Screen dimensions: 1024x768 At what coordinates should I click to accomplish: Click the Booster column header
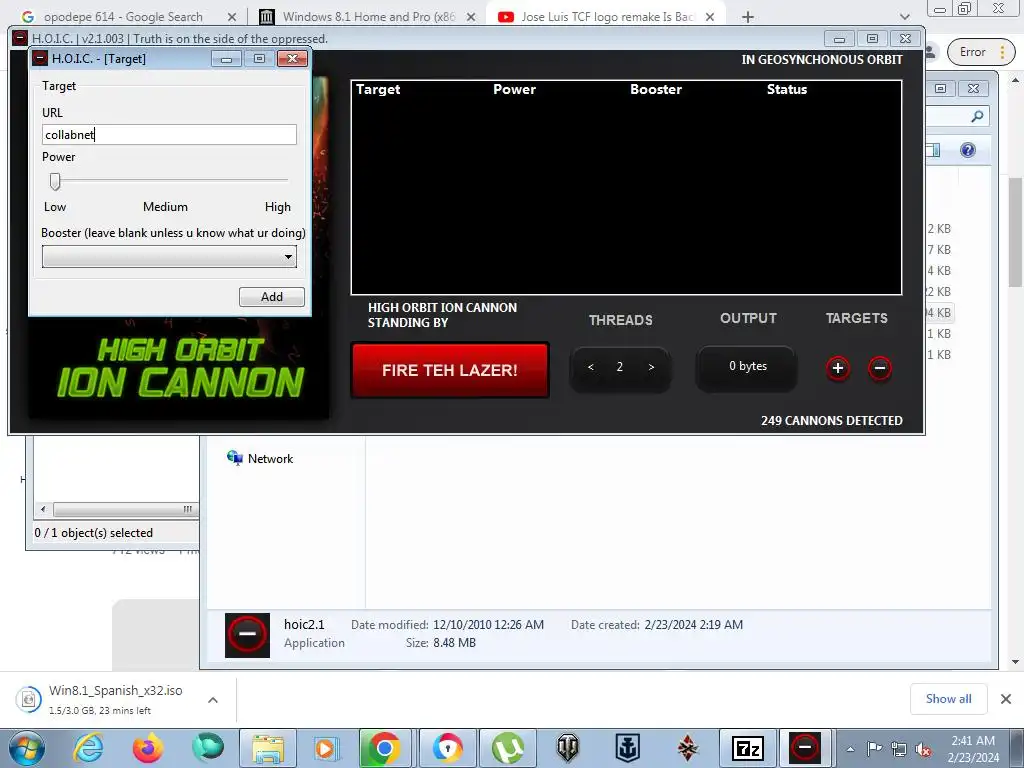point(656,89)
